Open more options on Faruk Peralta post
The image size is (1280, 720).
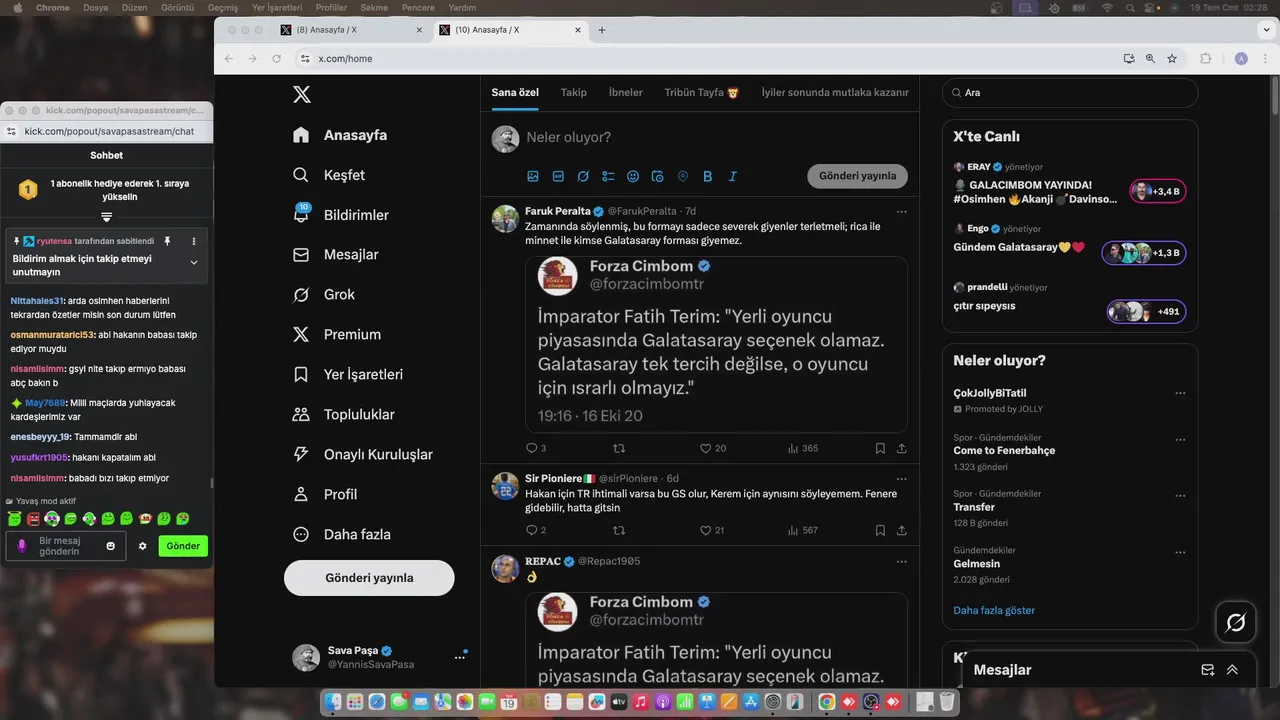pyautogui.click(x=902, y=212)
